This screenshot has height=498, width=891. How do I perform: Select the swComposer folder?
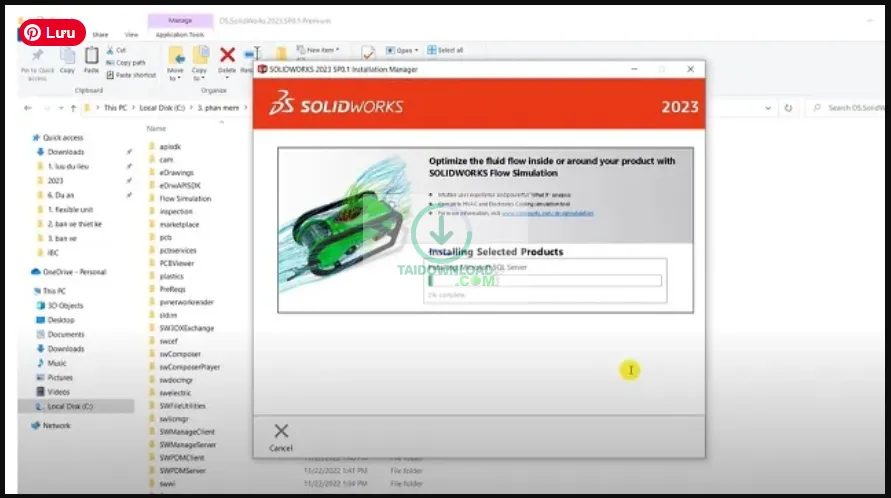tap(180, 354)
